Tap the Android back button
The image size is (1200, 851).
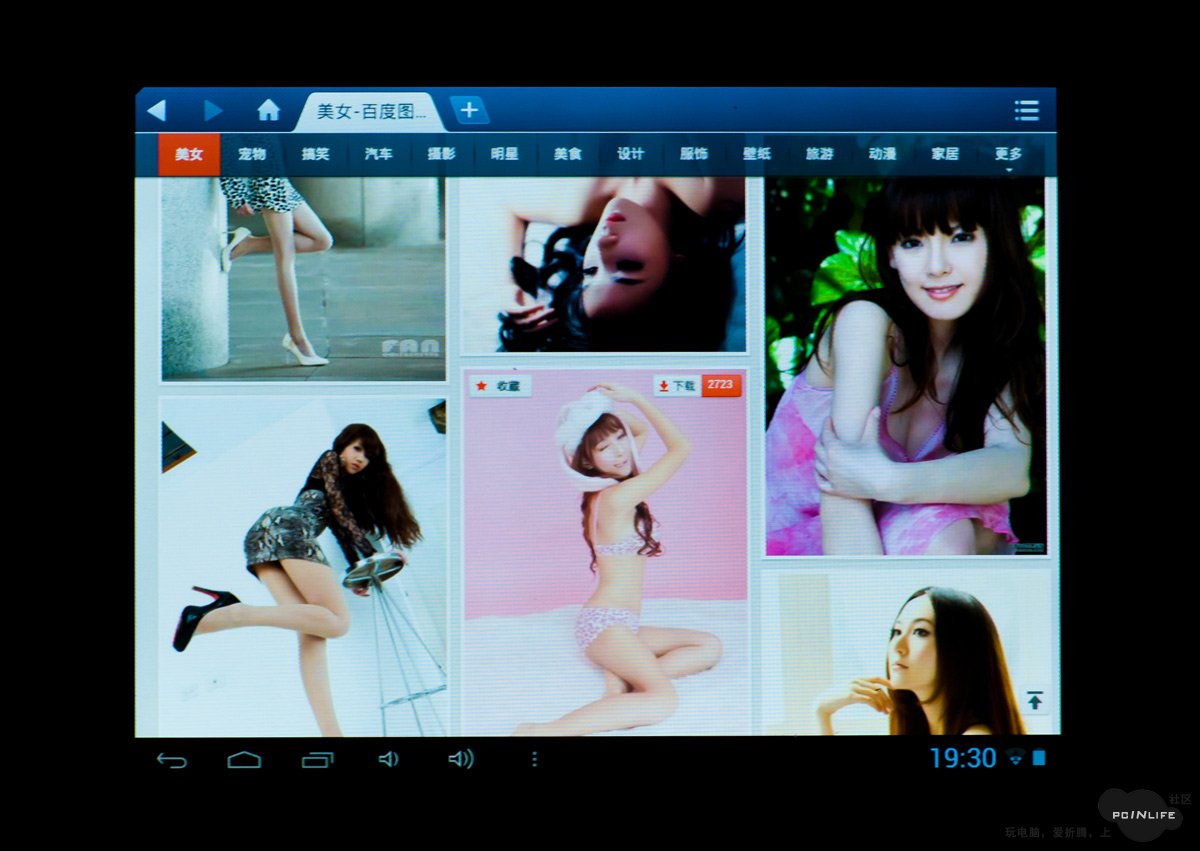coord(172,760)
